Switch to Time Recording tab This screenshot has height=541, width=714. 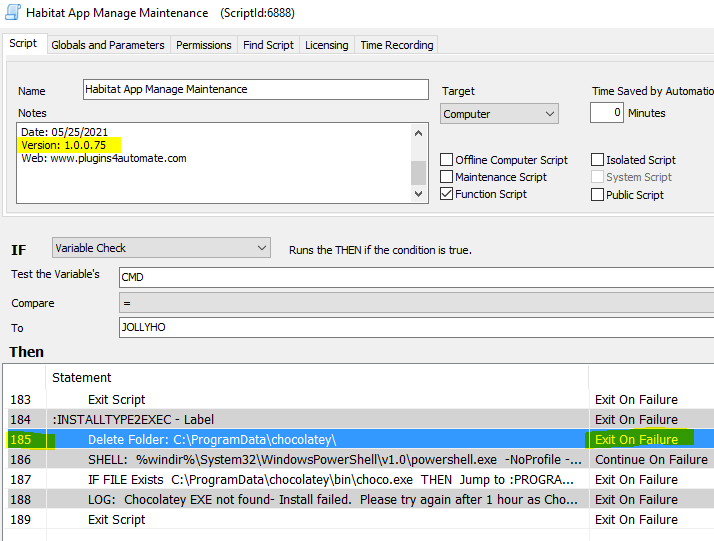pos(397,45)
